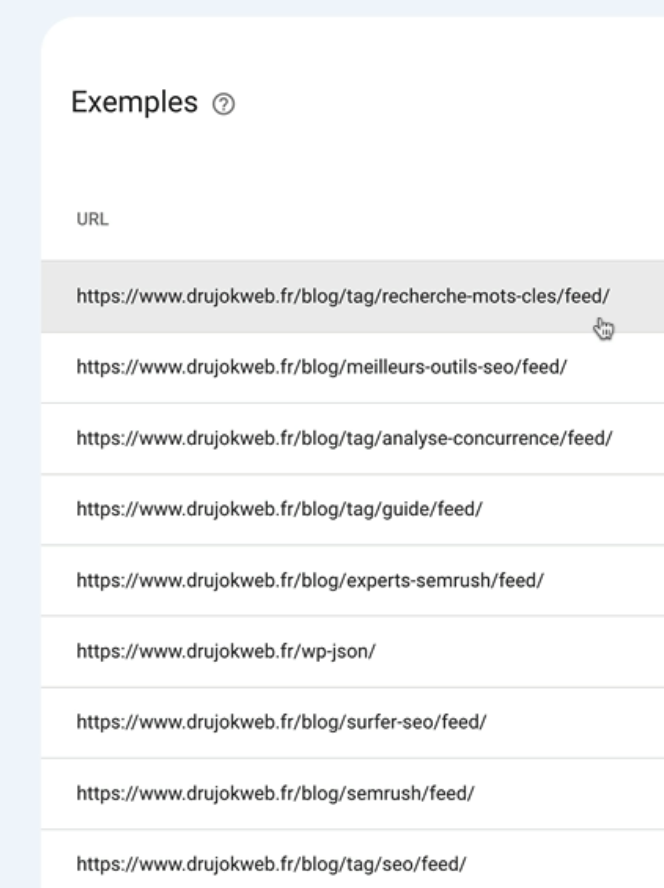The width and height of the screenshot is (664, 888).
Task: Choose the experts-semrush example entry
Action: tap(352, 580)
